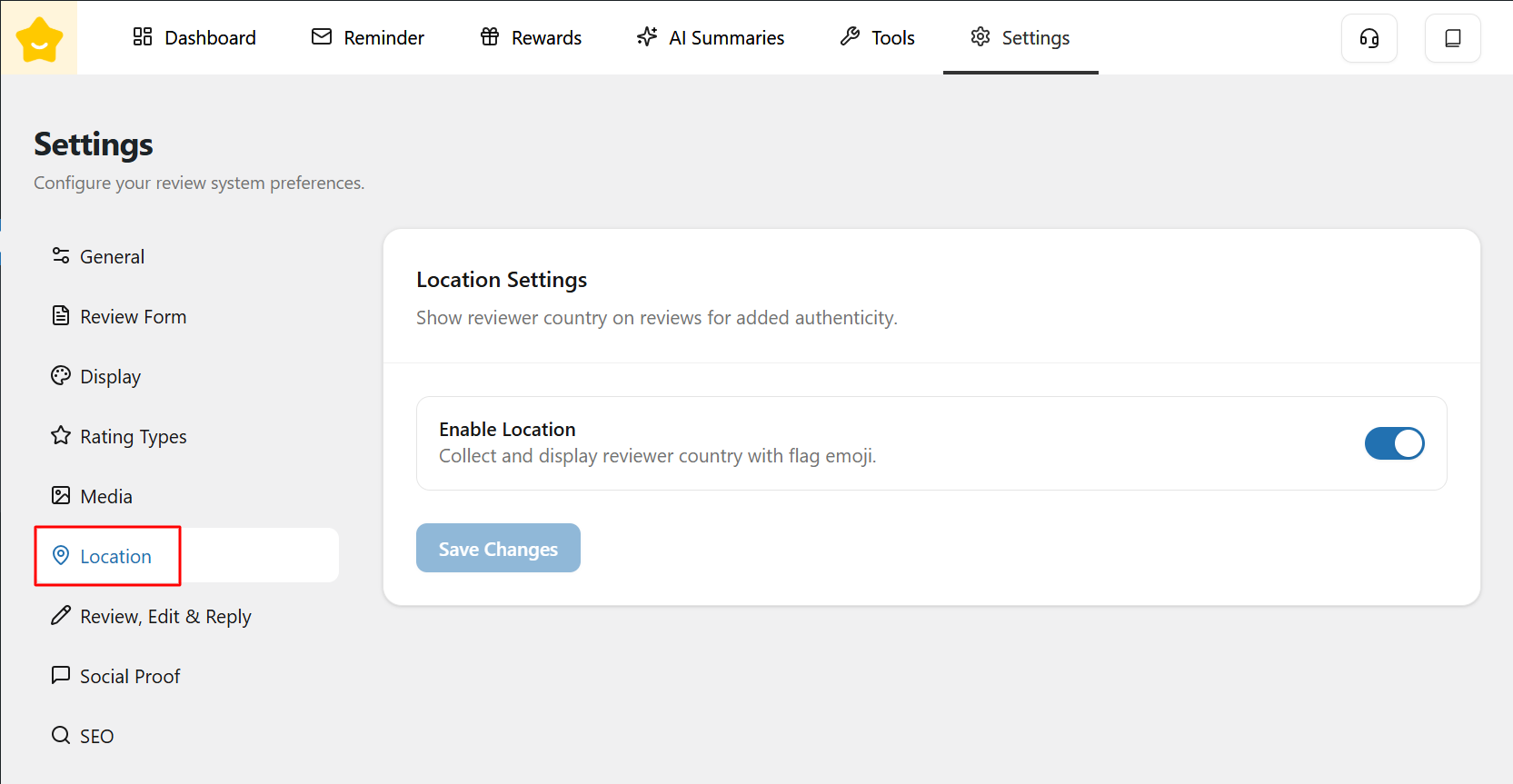The height and width of the screenshot is (784, 1513).
Task: Select the Location settings item
Action: click(x=115, y=556)
